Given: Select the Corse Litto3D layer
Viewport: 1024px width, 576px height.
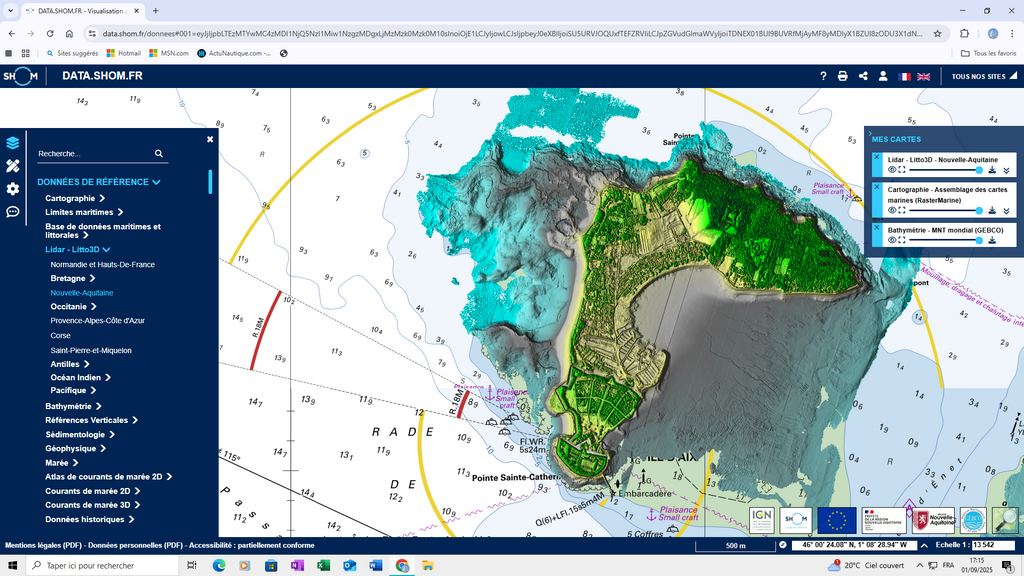Looking at the screenshot, I should coord(60,336).
